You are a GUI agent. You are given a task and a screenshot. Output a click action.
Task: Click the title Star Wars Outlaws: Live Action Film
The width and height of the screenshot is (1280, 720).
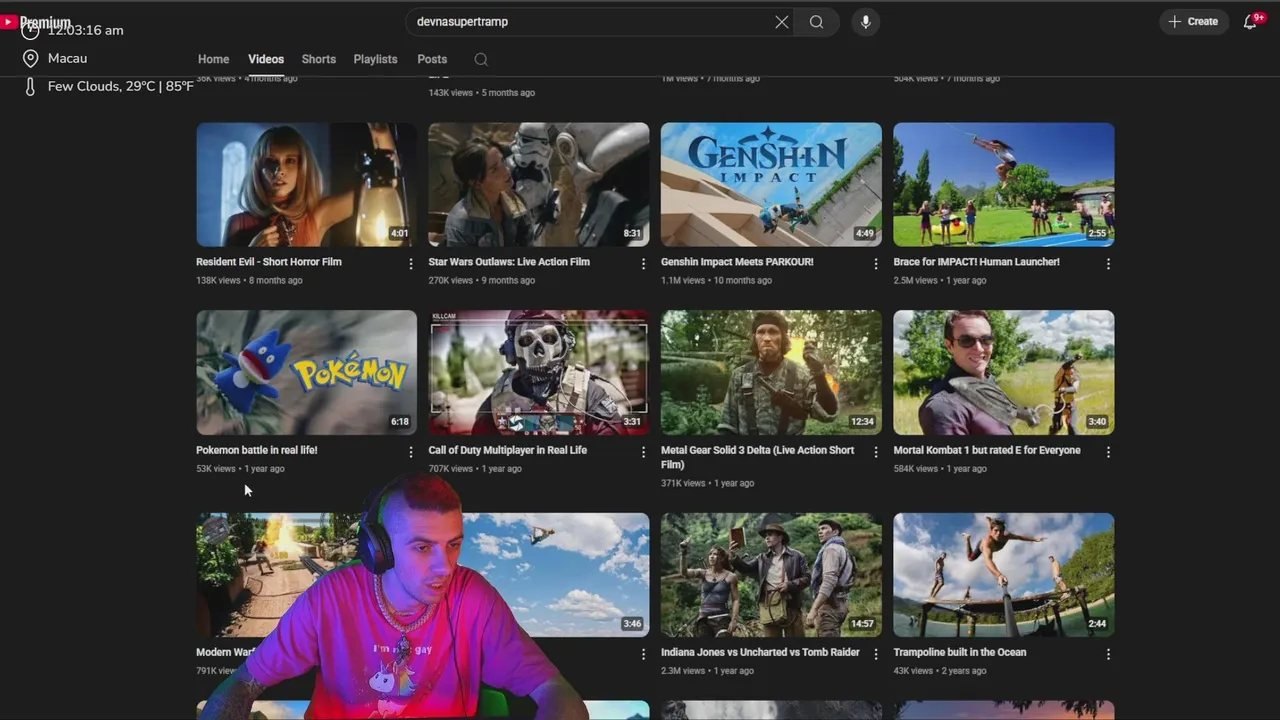coord(509,262)
